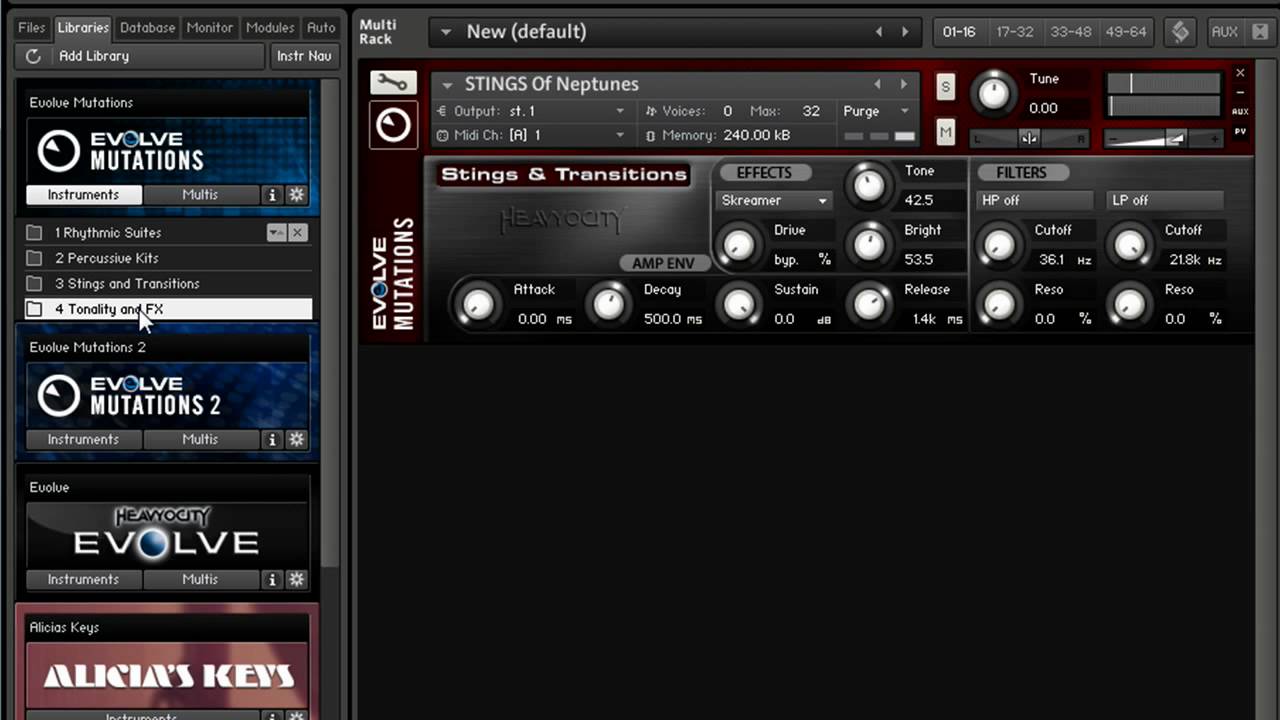The image size is (1280, 720).
Task: Toggle the HP off filter switch
Action: [x=1034, y=200]
